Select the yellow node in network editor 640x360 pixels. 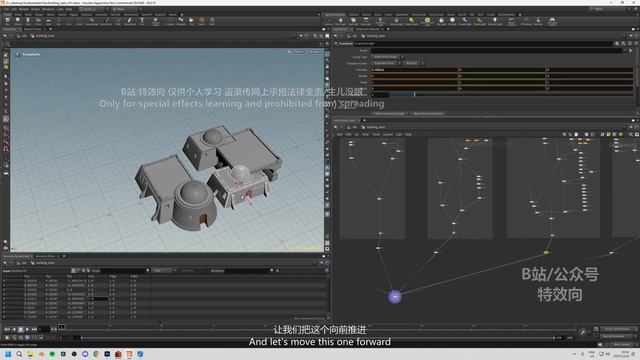click(x=546, y=253)
